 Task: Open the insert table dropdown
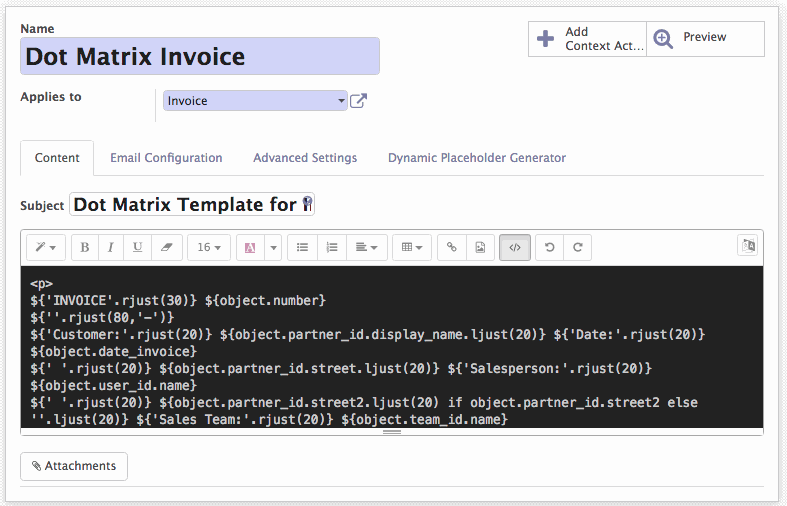pyautogui.click(x=412, y=247)
